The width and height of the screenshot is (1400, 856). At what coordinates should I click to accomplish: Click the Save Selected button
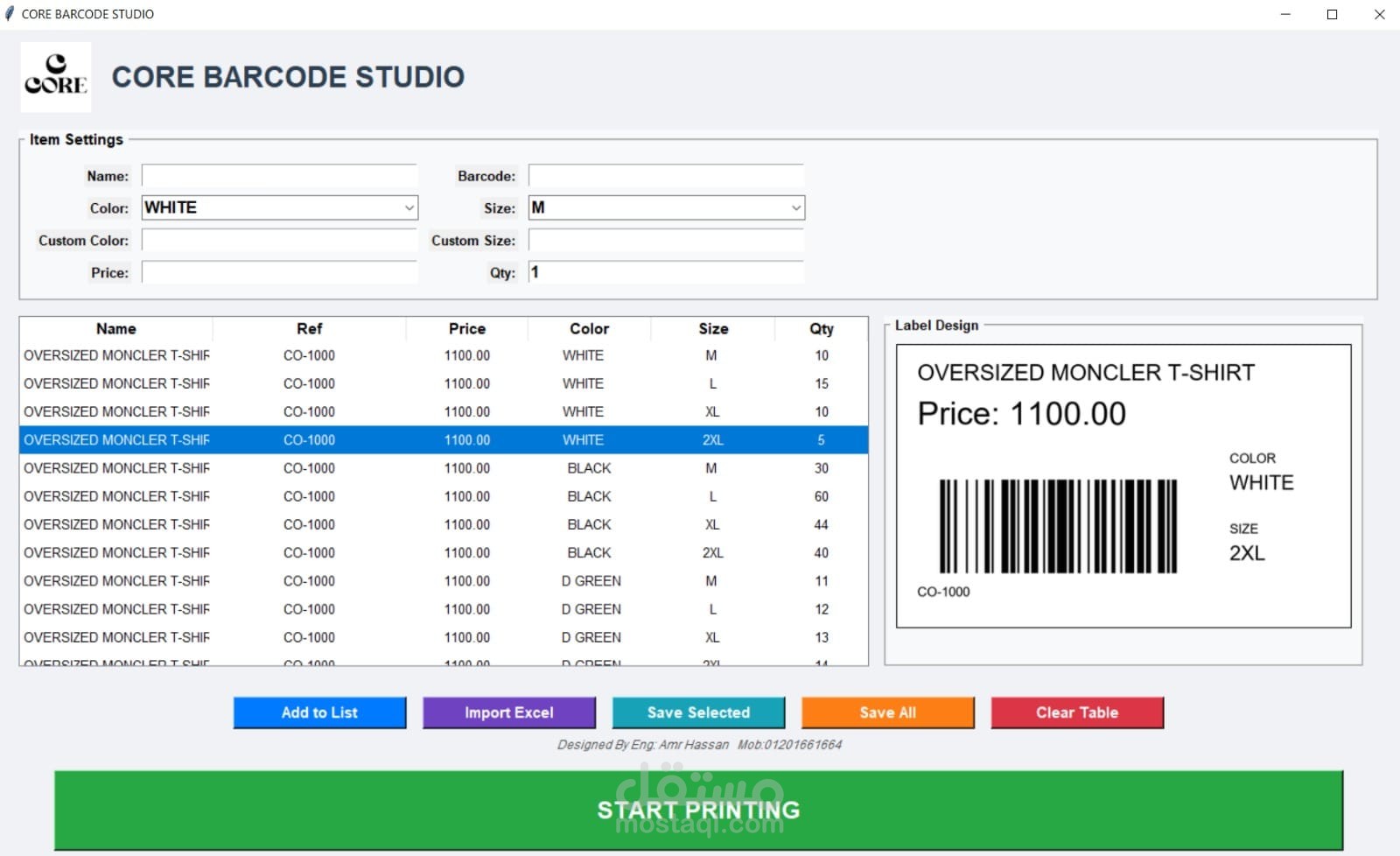tap(698, 712)
